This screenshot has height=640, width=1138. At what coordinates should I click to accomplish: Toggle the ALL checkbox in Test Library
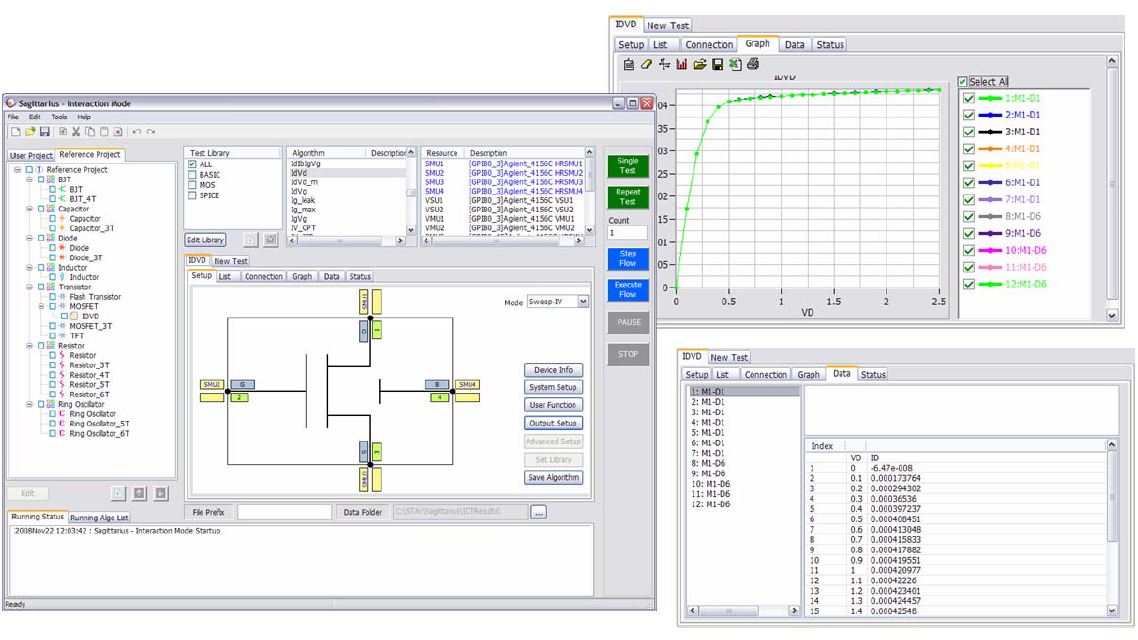192,165
